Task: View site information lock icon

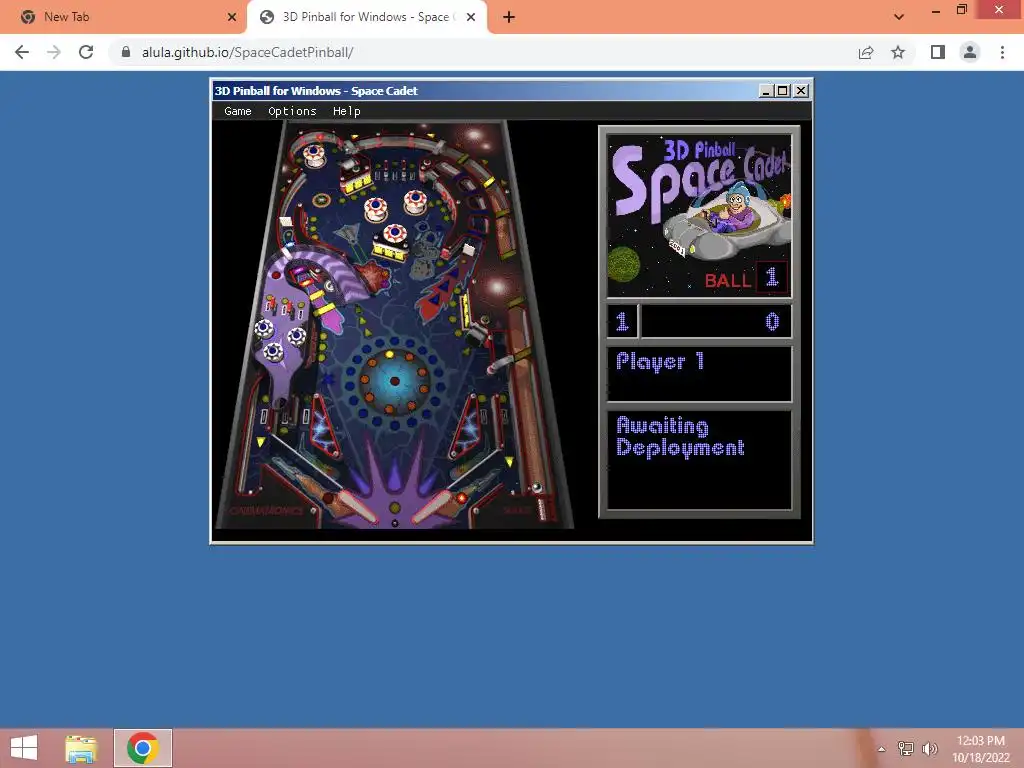Action: point(126,52)
